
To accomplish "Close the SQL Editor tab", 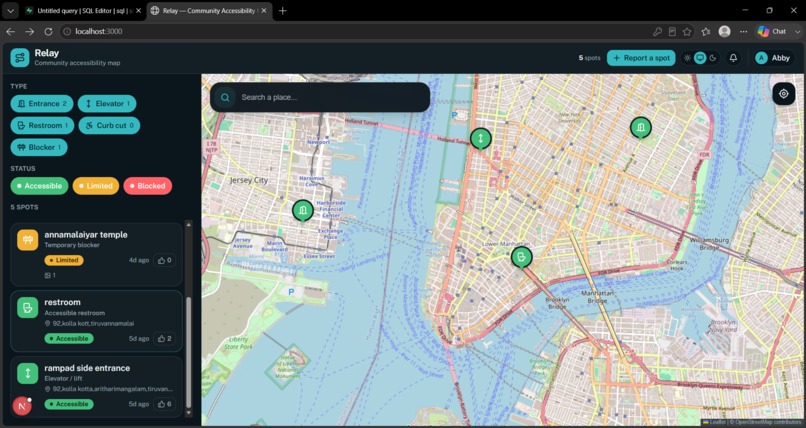I will coord(138,11).
